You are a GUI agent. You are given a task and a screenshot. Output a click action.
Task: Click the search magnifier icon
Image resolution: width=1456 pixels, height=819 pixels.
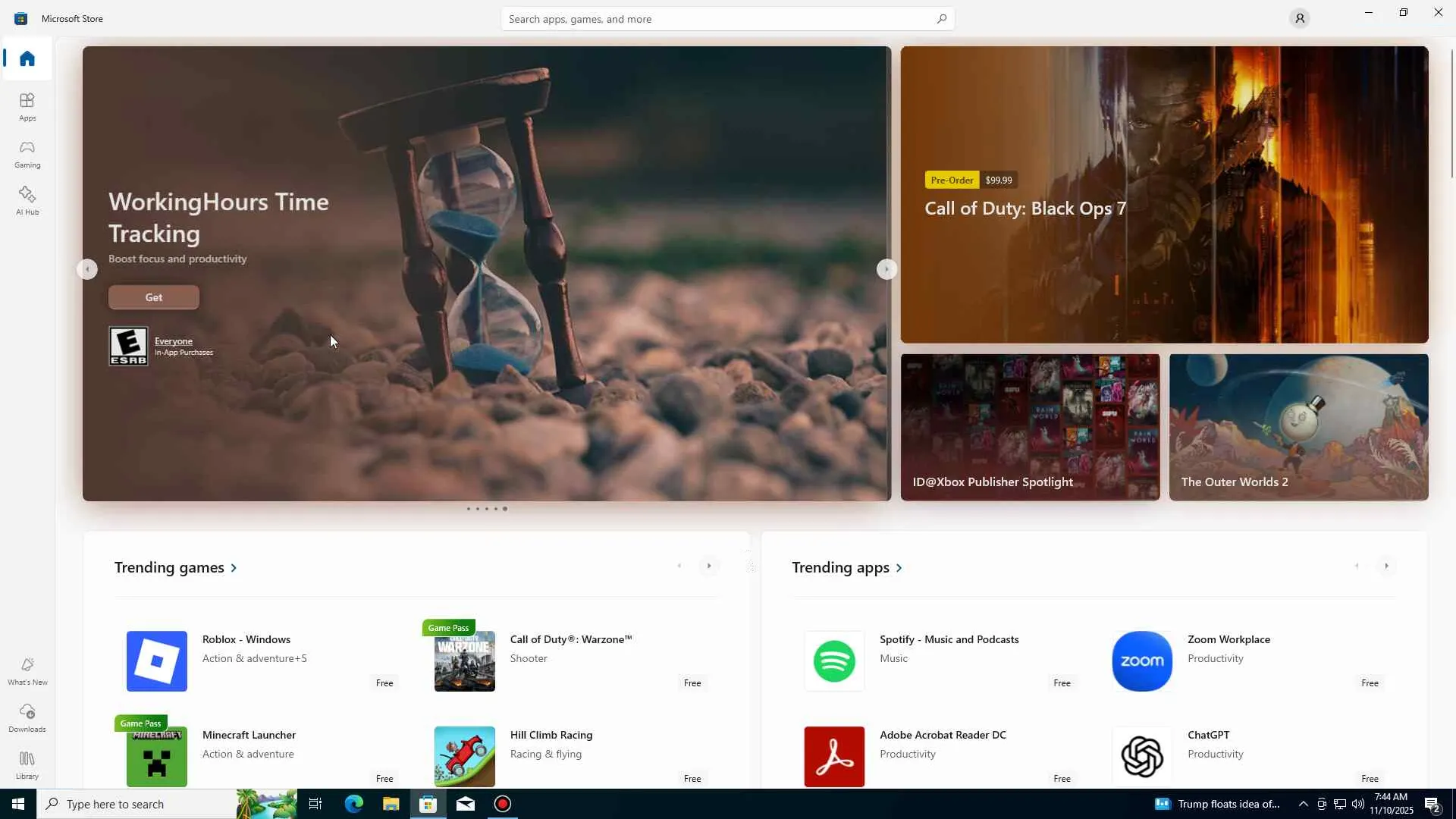pyautogui.click(x=941, y=19)
